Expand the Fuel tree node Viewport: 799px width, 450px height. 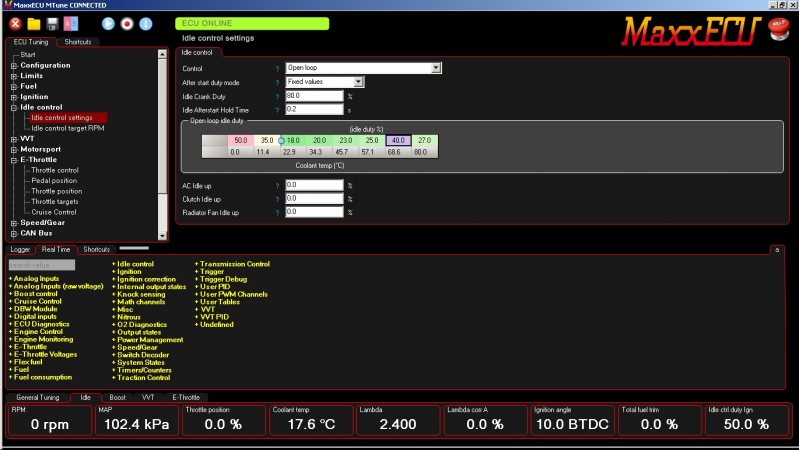(x=14, y=87)
